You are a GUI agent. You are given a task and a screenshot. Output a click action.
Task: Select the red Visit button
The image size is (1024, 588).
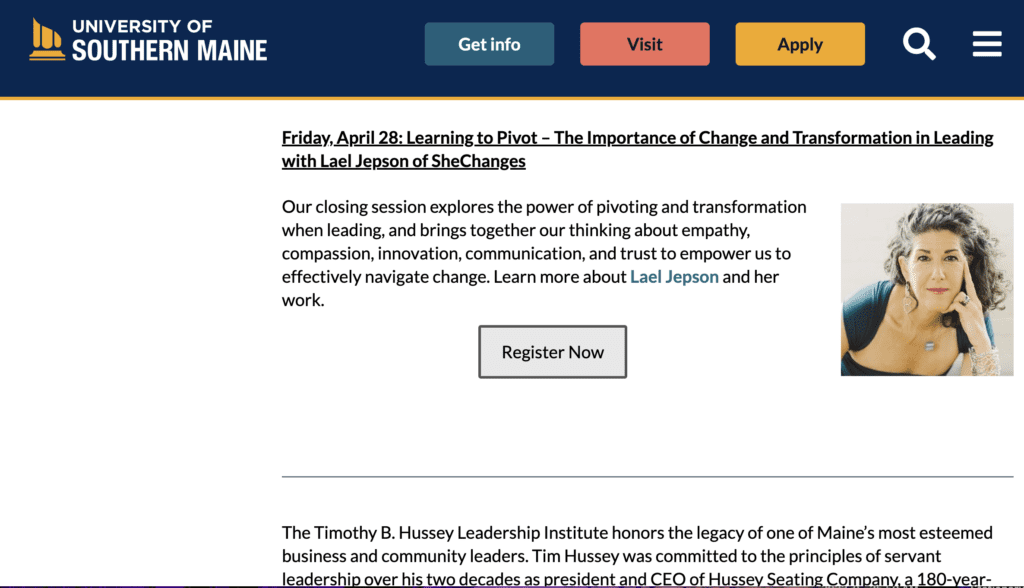[645, 44]
